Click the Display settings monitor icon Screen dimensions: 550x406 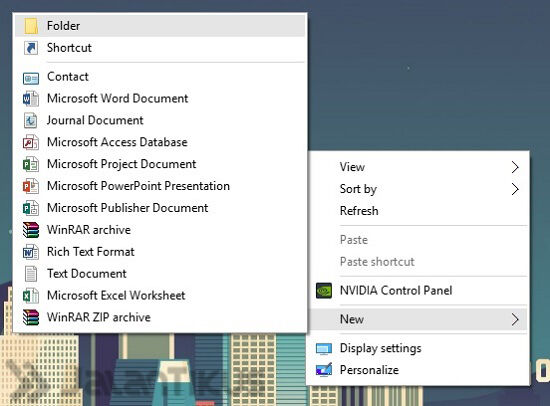pos(324,348)
